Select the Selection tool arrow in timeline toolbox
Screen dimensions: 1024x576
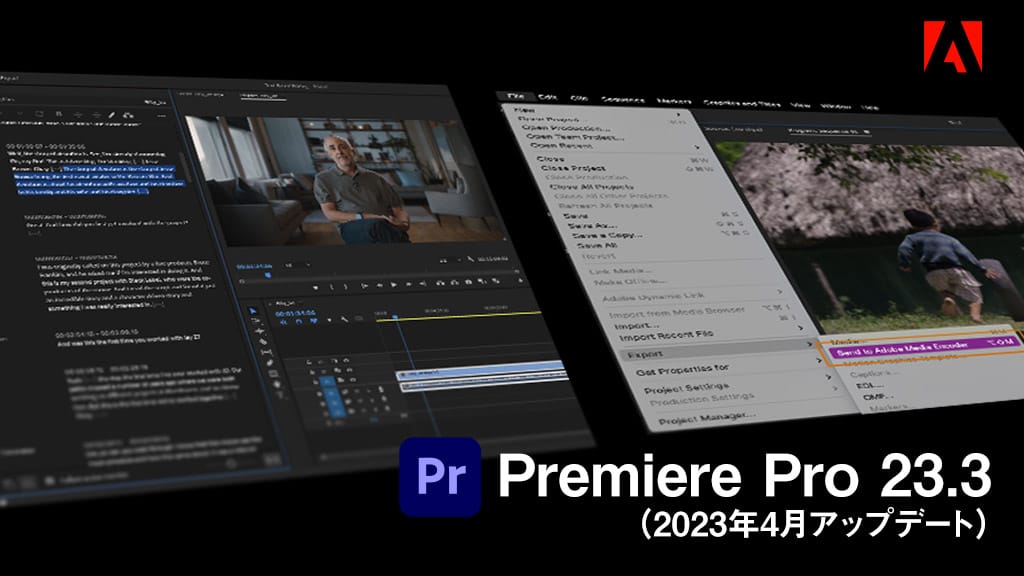(x=252, y=311)
